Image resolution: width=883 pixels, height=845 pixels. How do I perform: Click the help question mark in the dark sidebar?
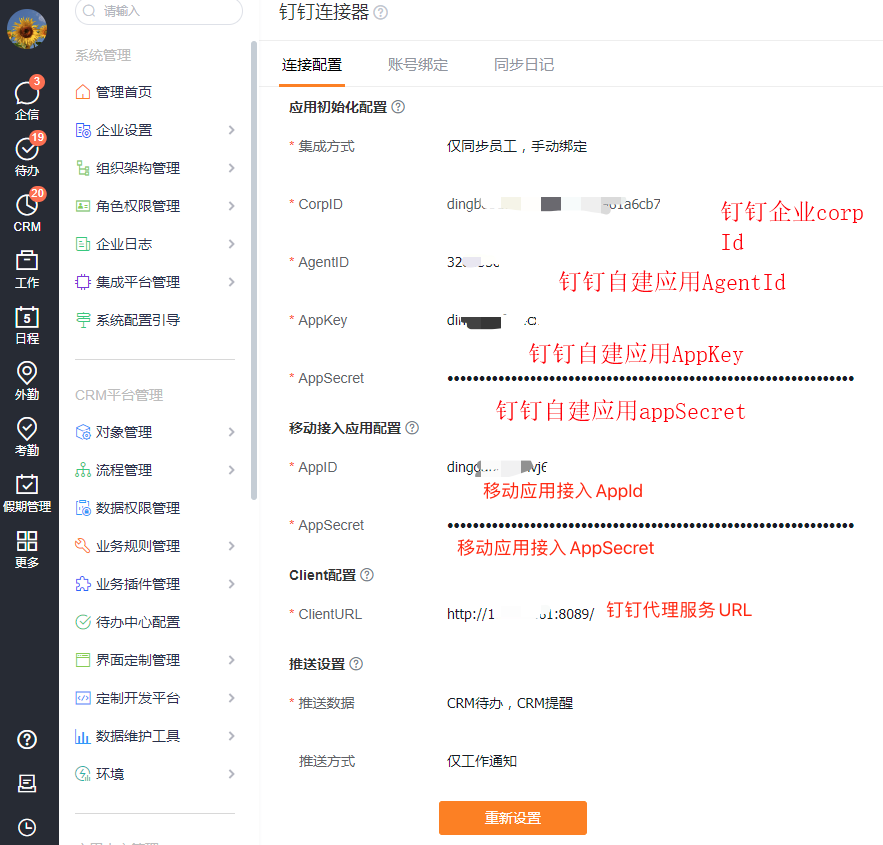pos(26,739)
